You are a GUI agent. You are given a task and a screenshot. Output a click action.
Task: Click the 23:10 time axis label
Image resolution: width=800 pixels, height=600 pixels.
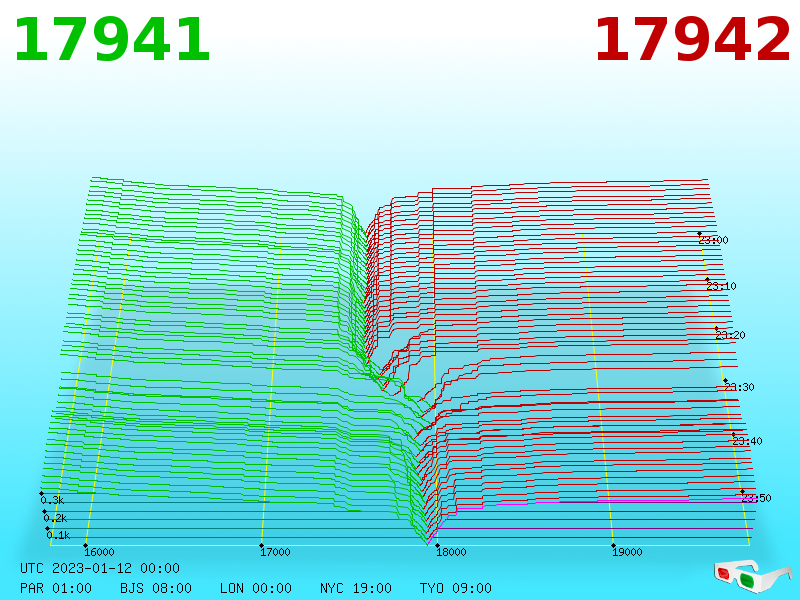(721, 286)
